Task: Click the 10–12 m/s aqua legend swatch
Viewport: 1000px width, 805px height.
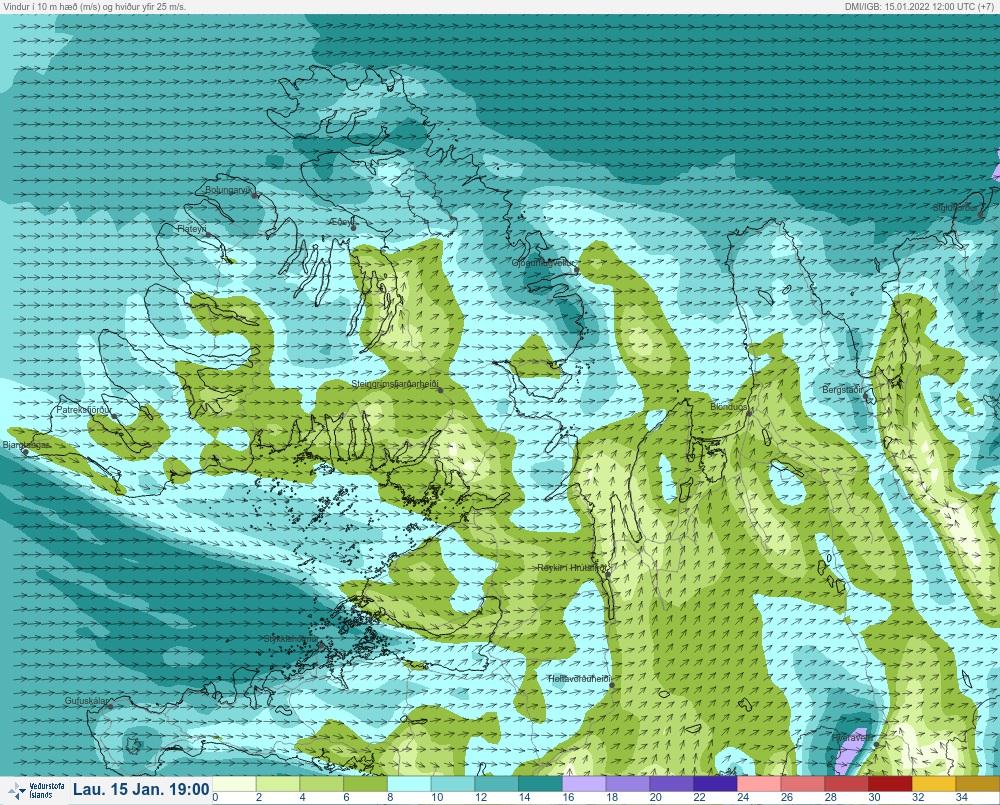Action: (453, 783)
